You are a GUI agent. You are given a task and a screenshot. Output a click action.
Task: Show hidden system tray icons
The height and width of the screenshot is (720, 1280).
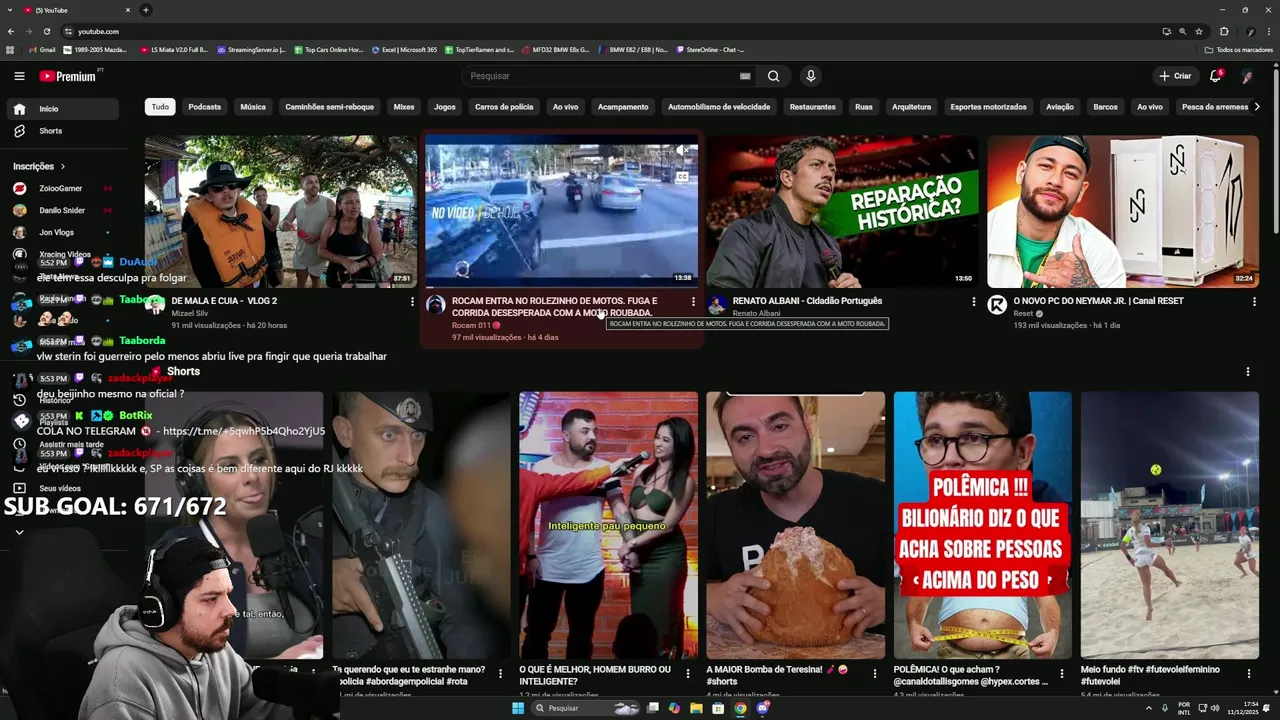tap(1149, 708)
